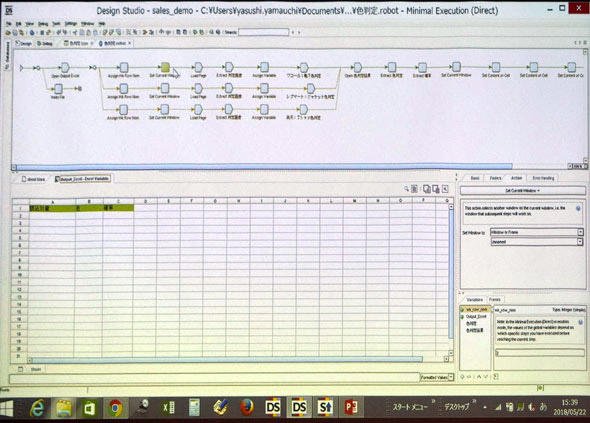590x423 pixels.
Task: Click the Open Output Excel step node
Action: [x=65, y=68]
